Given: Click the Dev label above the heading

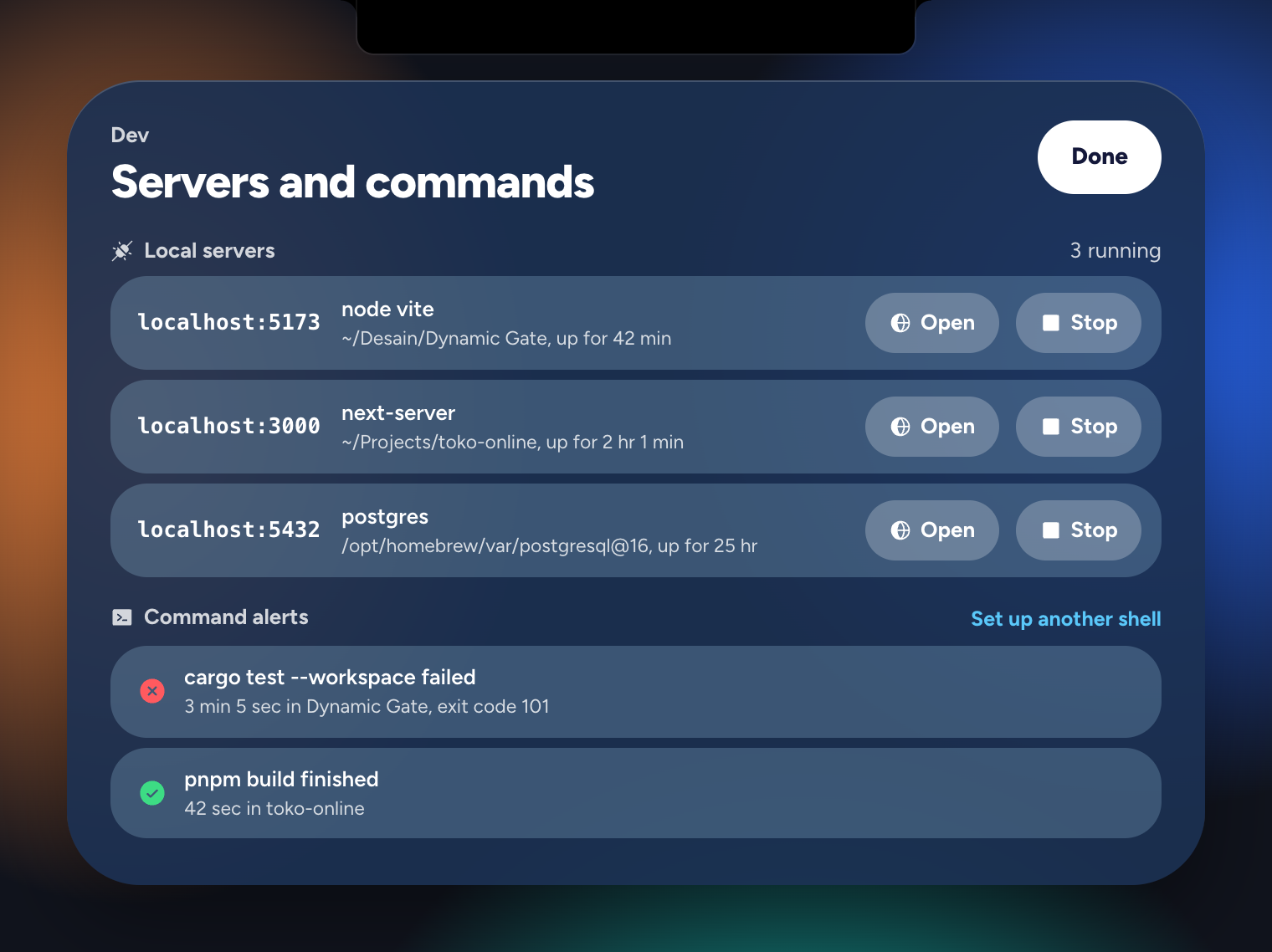Looking at the screenshot, I should pos(130,136).
